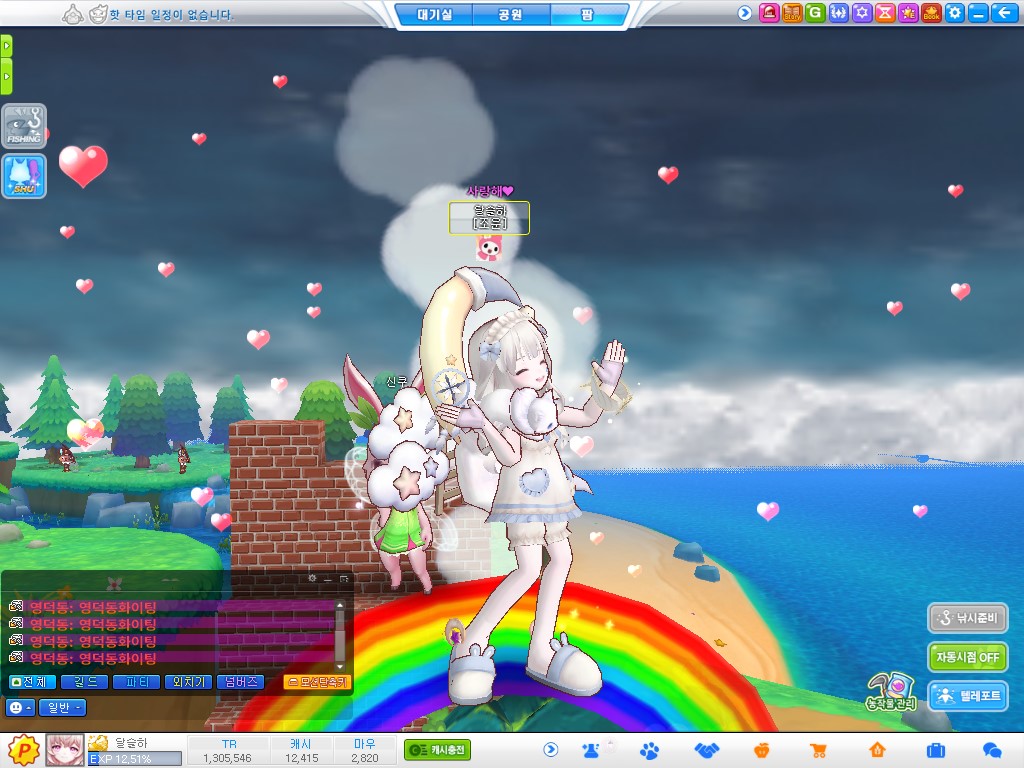Screen dimensions: 1024x768
Task: Click the wizard hat character icon in top bar
Action: point(72,14)
